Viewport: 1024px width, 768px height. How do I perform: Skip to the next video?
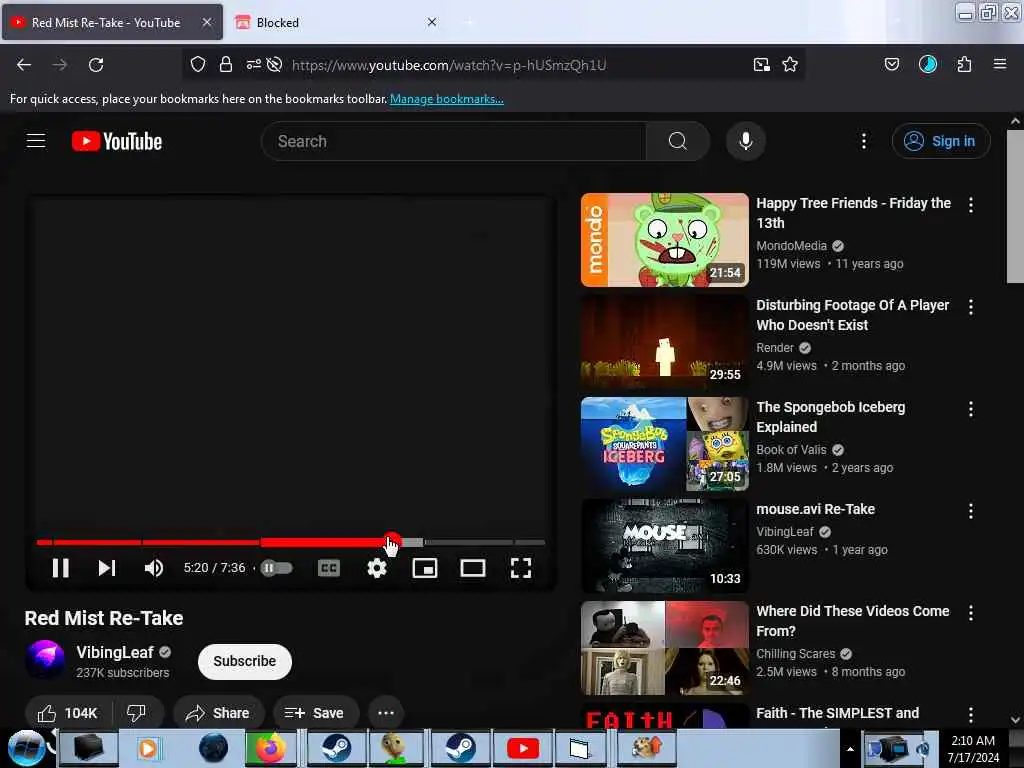click(x=107, y=568)
